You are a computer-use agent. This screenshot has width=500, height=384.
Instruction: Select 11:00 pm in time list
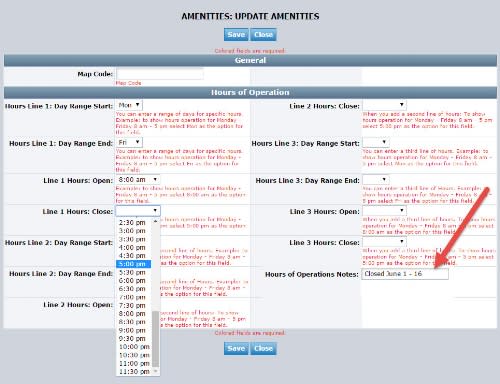[x=134, y=363]
